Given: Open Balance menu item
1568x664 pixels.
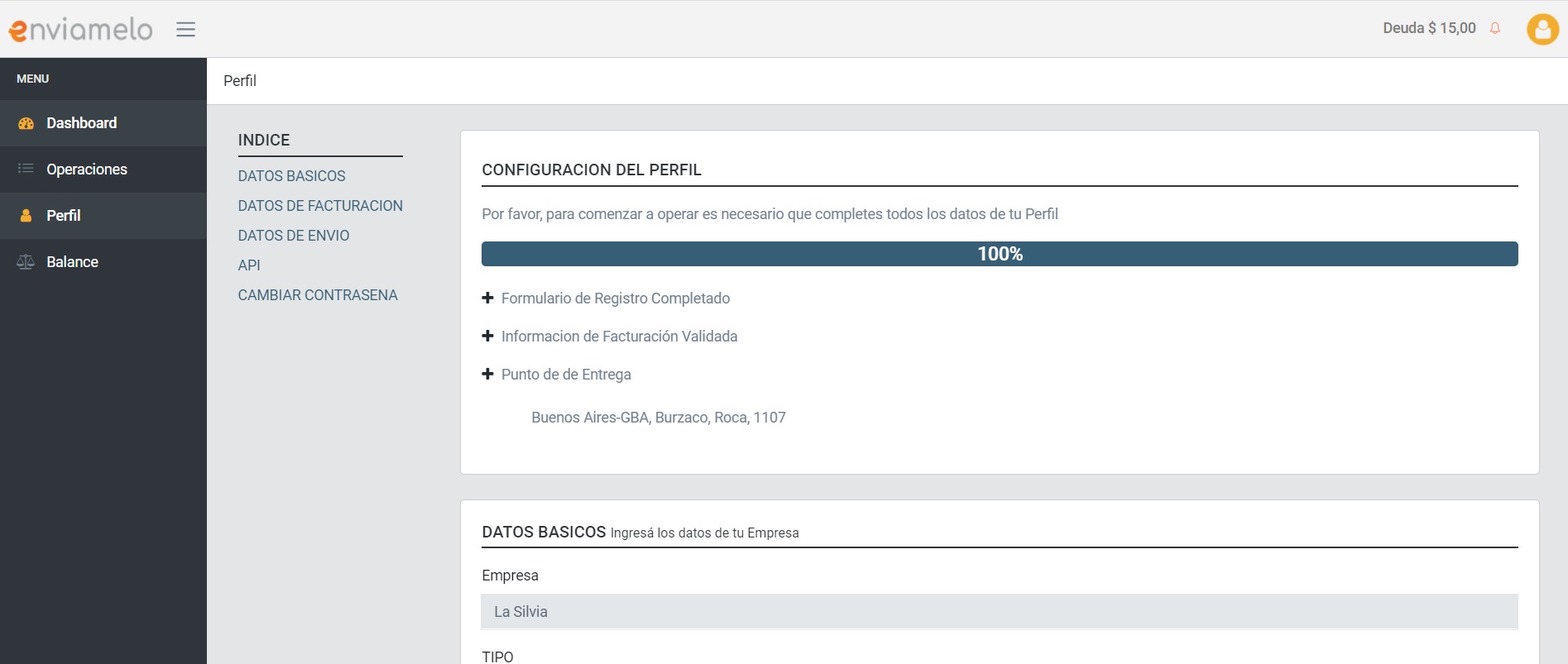Looking at the screenshot, I should coord(103,262).
